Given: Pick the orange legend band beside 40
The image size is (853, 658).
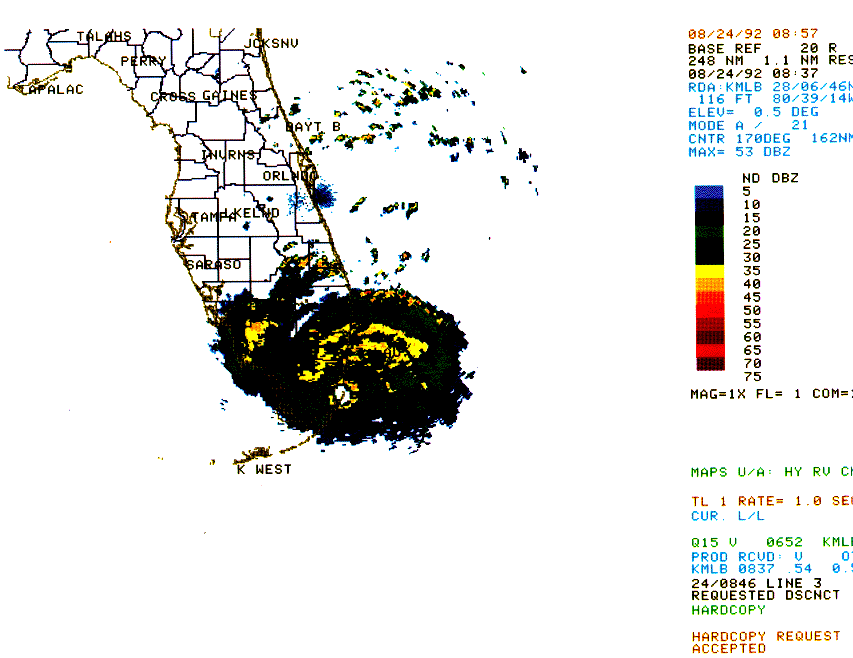Looking at the screenshot, I should click(709, 285).
